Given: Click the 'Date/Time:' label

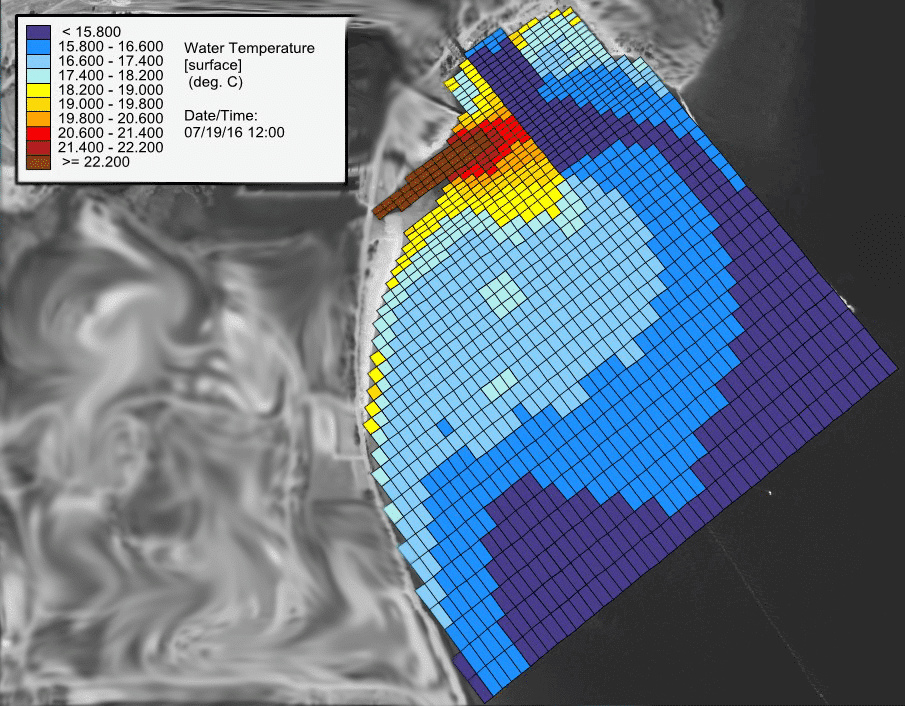Looking at the screenshot, I should point(221,115).
